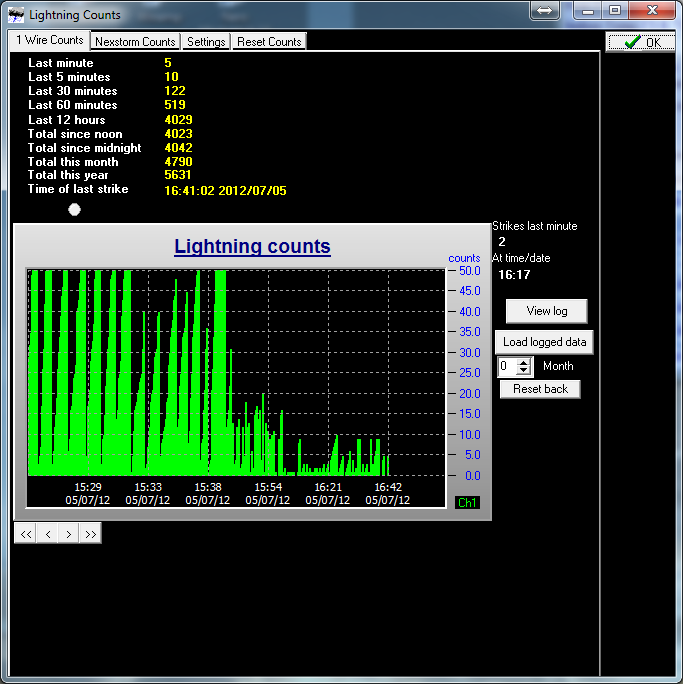Click the double-arrow resize icon in title bar

[545, 10]
